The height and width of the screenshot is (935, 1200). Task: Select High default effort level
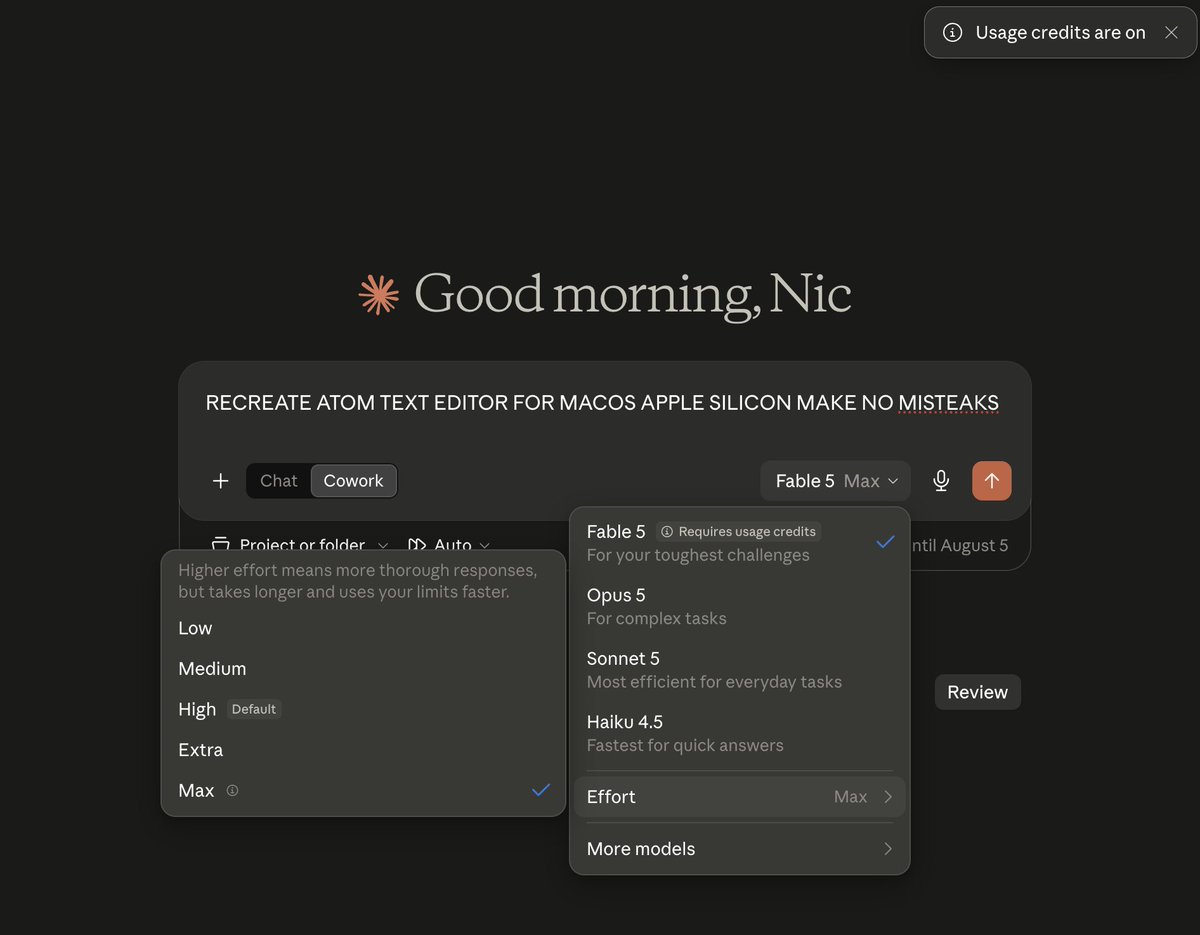(363, 709)
